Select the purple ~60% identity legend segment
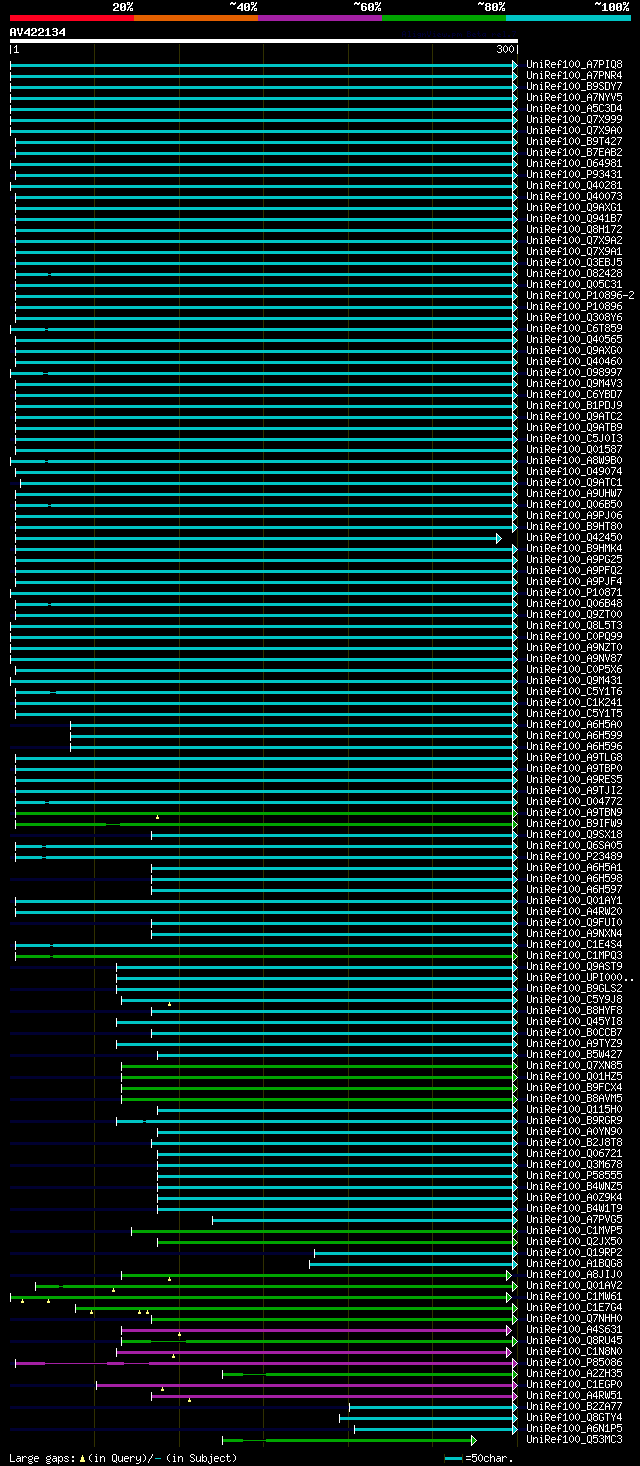Viewport: 640px width, 1466px height. coord(320,17)
